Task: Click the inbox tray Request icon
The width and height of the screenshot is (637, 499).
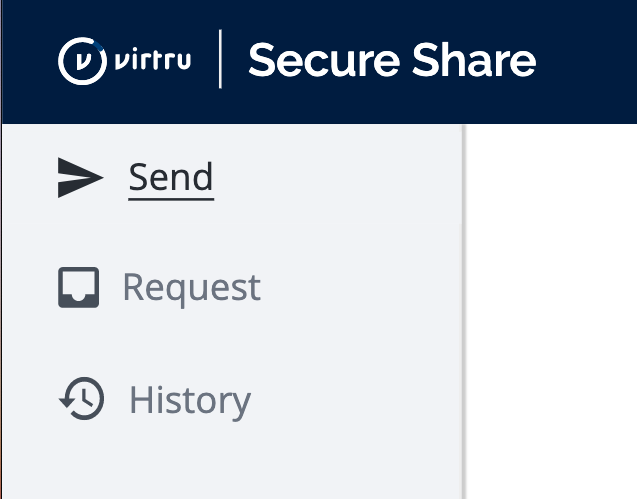Action: [x=79, y=288]
